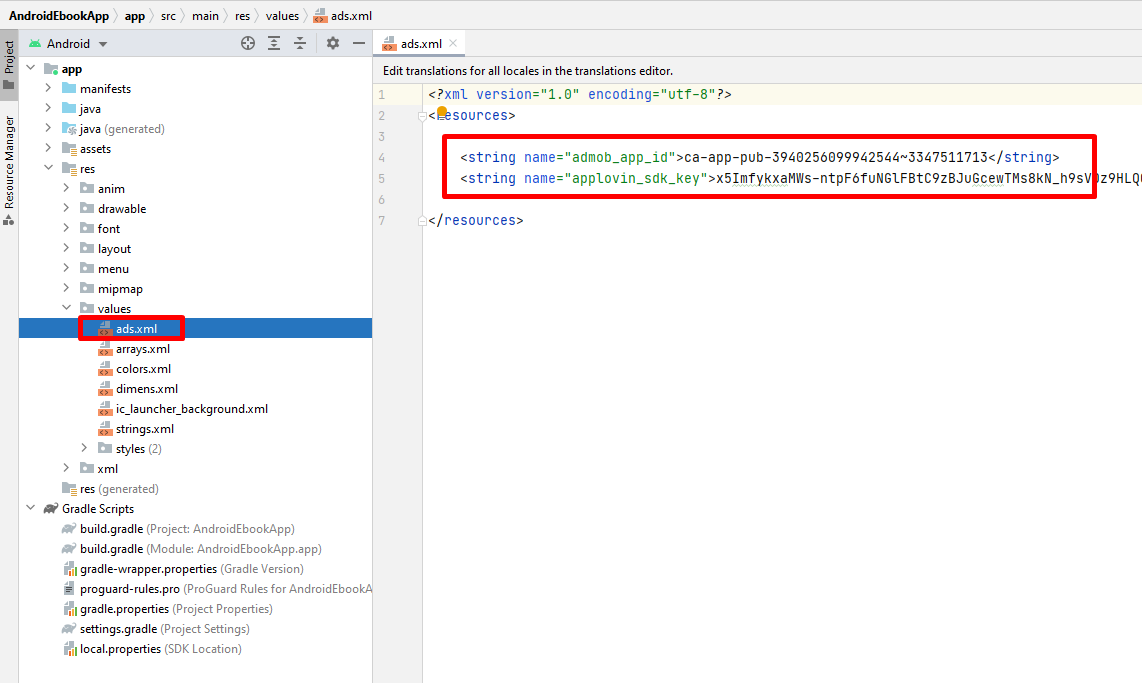Open strings.xml in the project tree
The height and width of the screenshot is (683, 1142).
[x=144, y=429]
